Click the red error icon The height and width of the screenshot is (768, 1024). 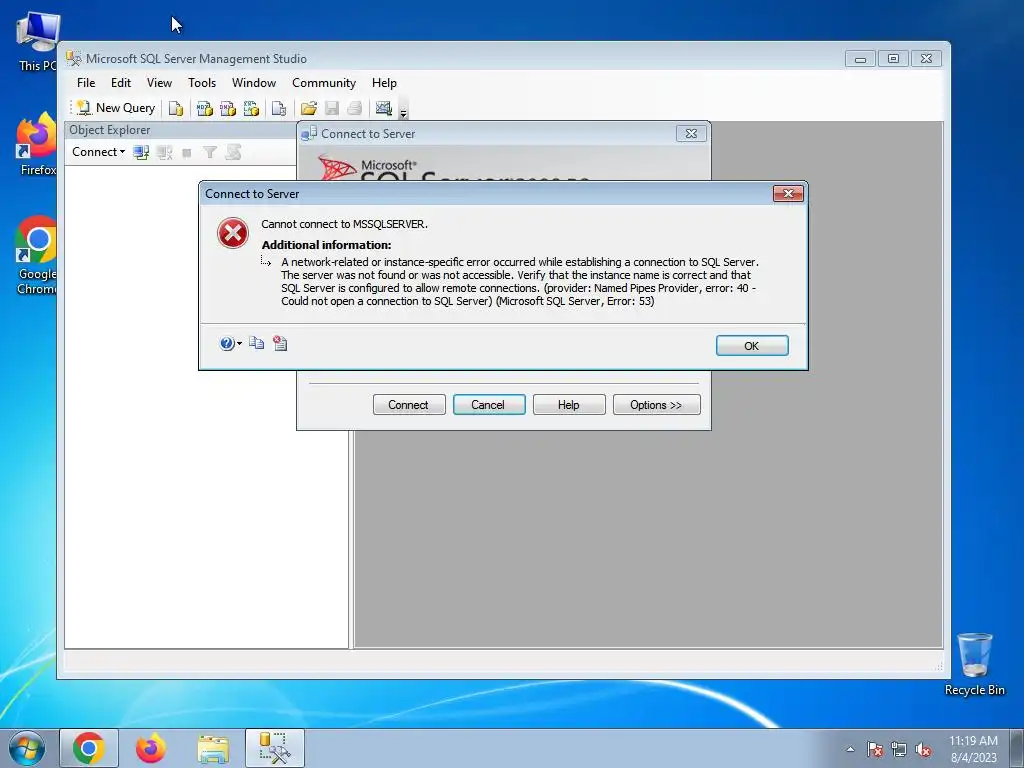click(232, 233)
